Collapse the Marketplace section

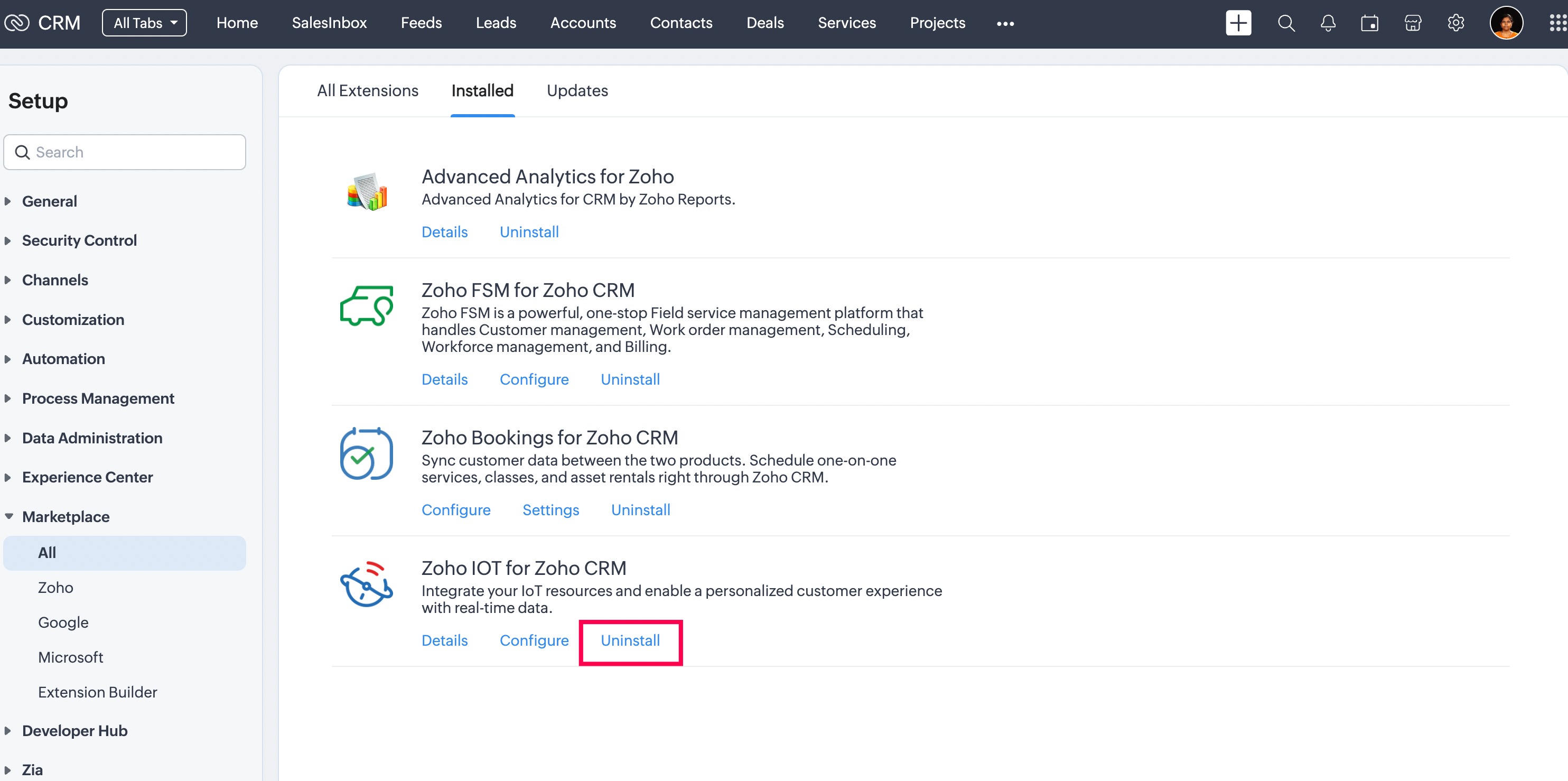tap(66, 517)
